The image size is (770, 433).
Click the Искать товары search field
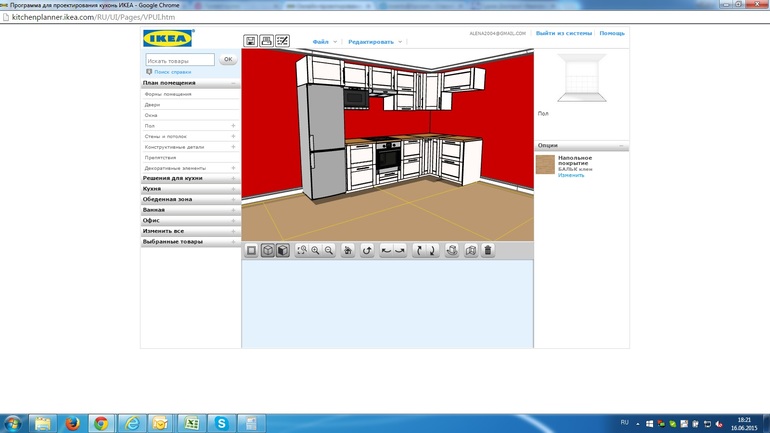[x=180, y=60]
